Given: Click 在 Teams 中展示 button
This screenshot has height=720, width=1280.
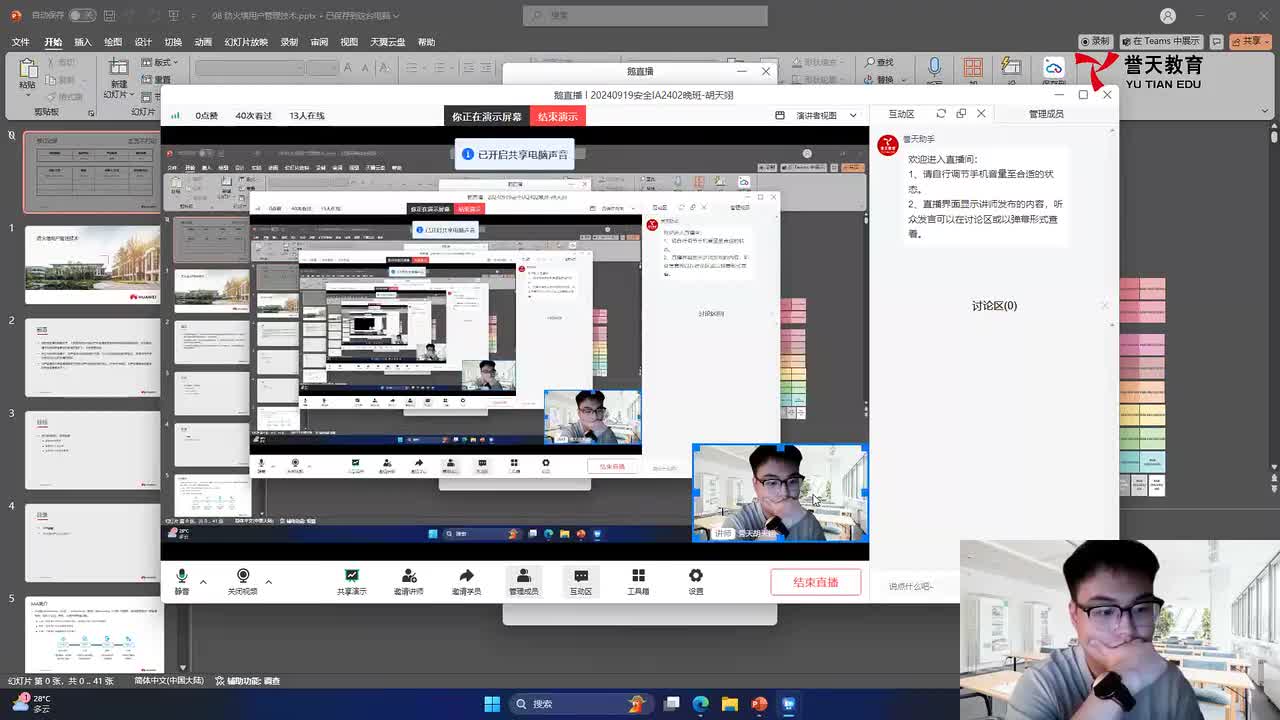Looking at the screenshot, I should point(1161,41).
